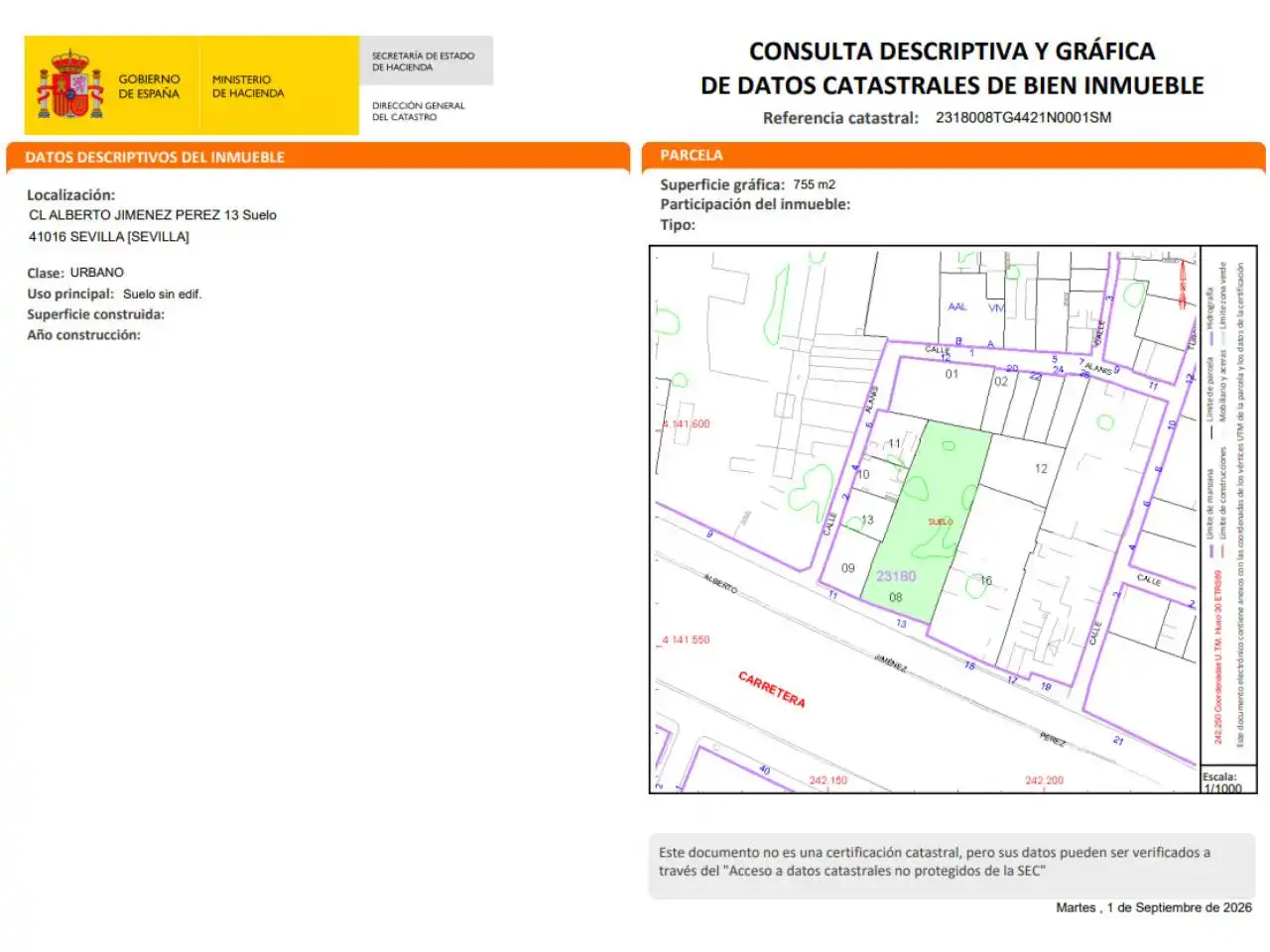This screenshot has height=952, width=1270.
Task: Click the 'URBANO' value
Action: click(x=97, y=273)
